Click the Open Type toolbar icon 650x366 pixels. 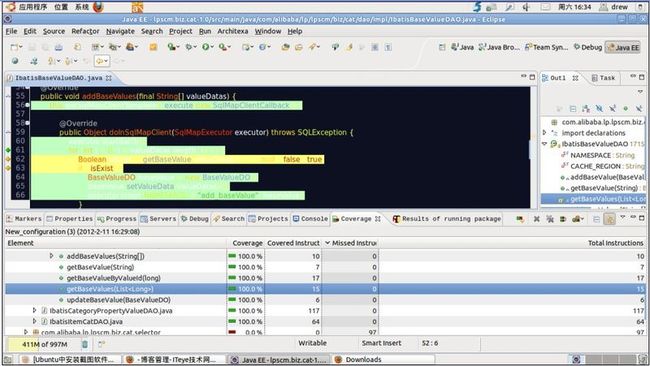(x=285, y=47)
